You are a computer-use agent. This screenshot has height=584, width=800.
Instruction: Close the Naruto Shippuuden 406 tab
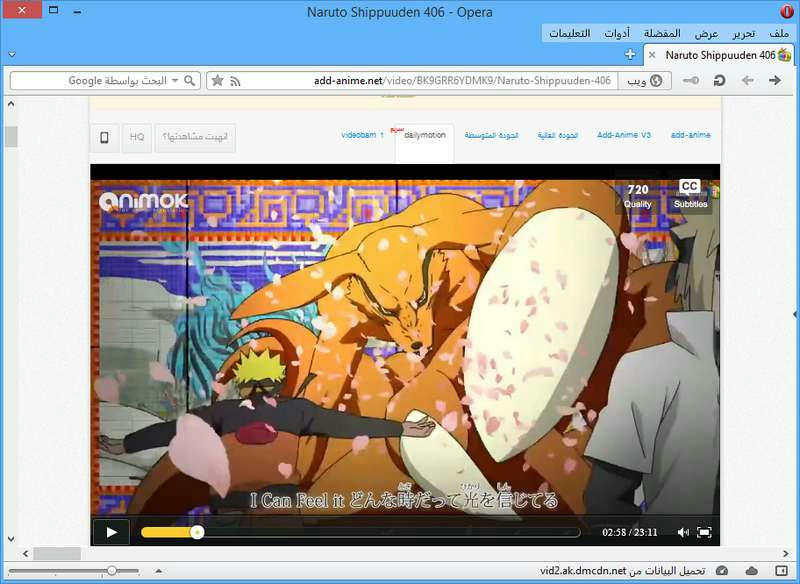click(652, 55)
